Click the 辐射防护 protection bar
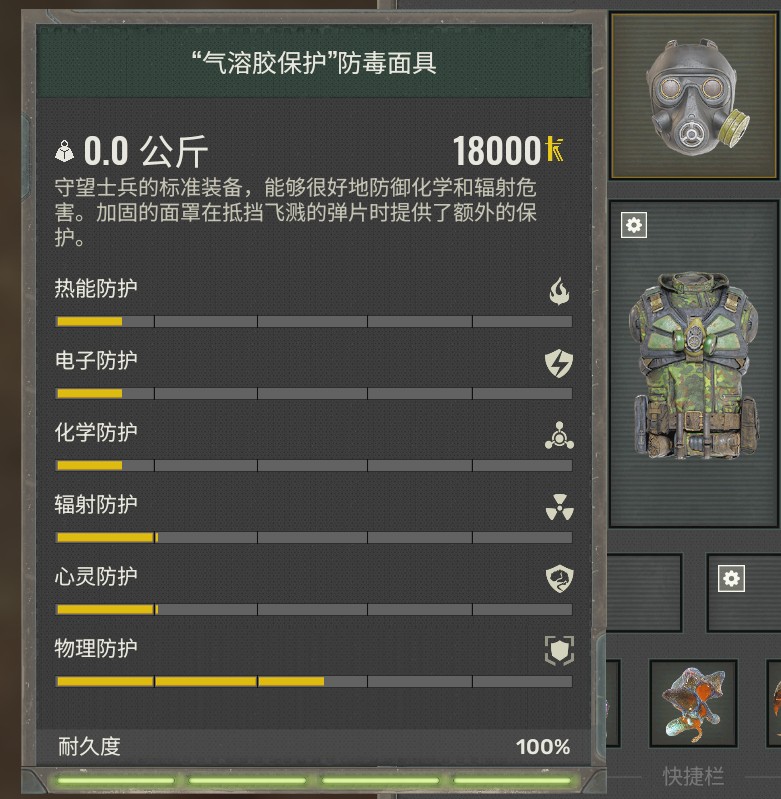This screenshot has width=781, height=799. pyautogui.click(x=314, y=538)
